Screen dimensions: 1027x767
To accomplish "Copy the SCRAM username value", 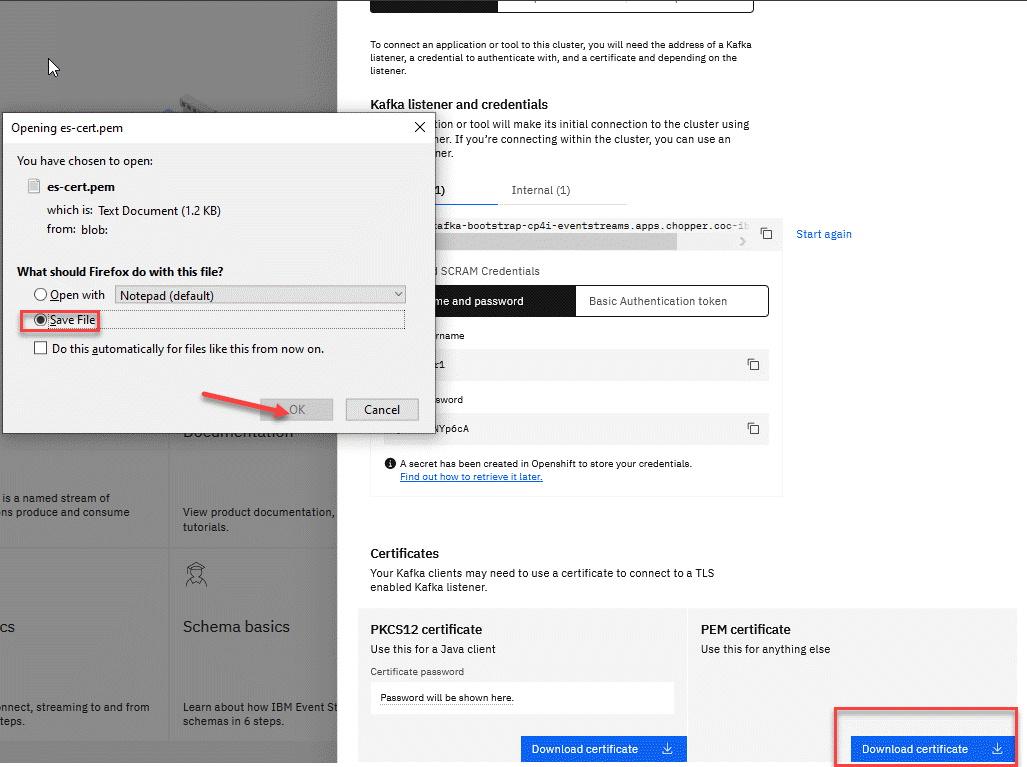I will 753,365.
